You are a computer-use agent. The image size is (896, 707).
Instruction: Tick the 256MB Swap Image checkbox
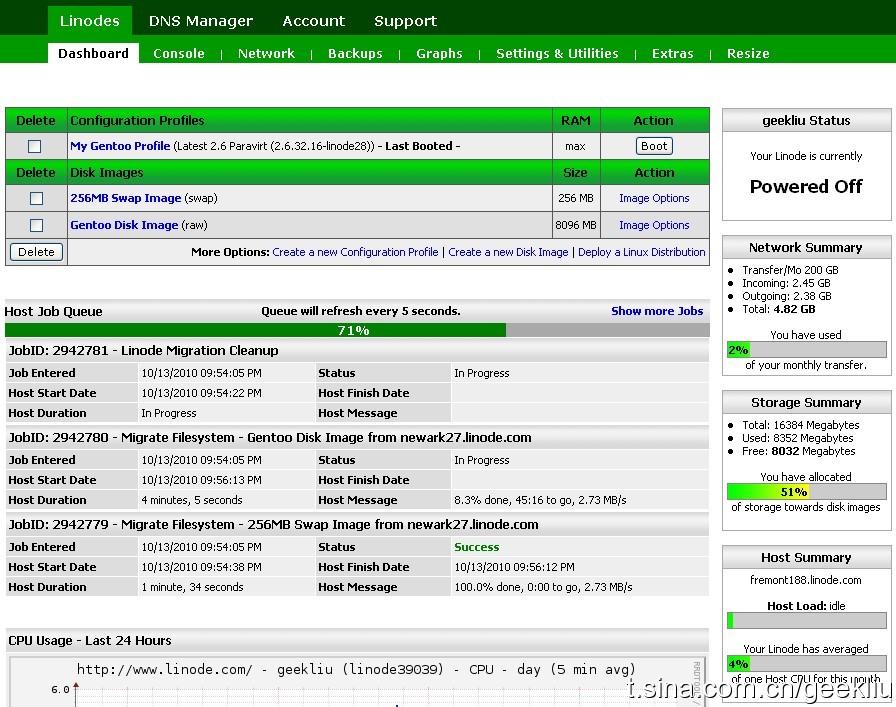[36, 199]
